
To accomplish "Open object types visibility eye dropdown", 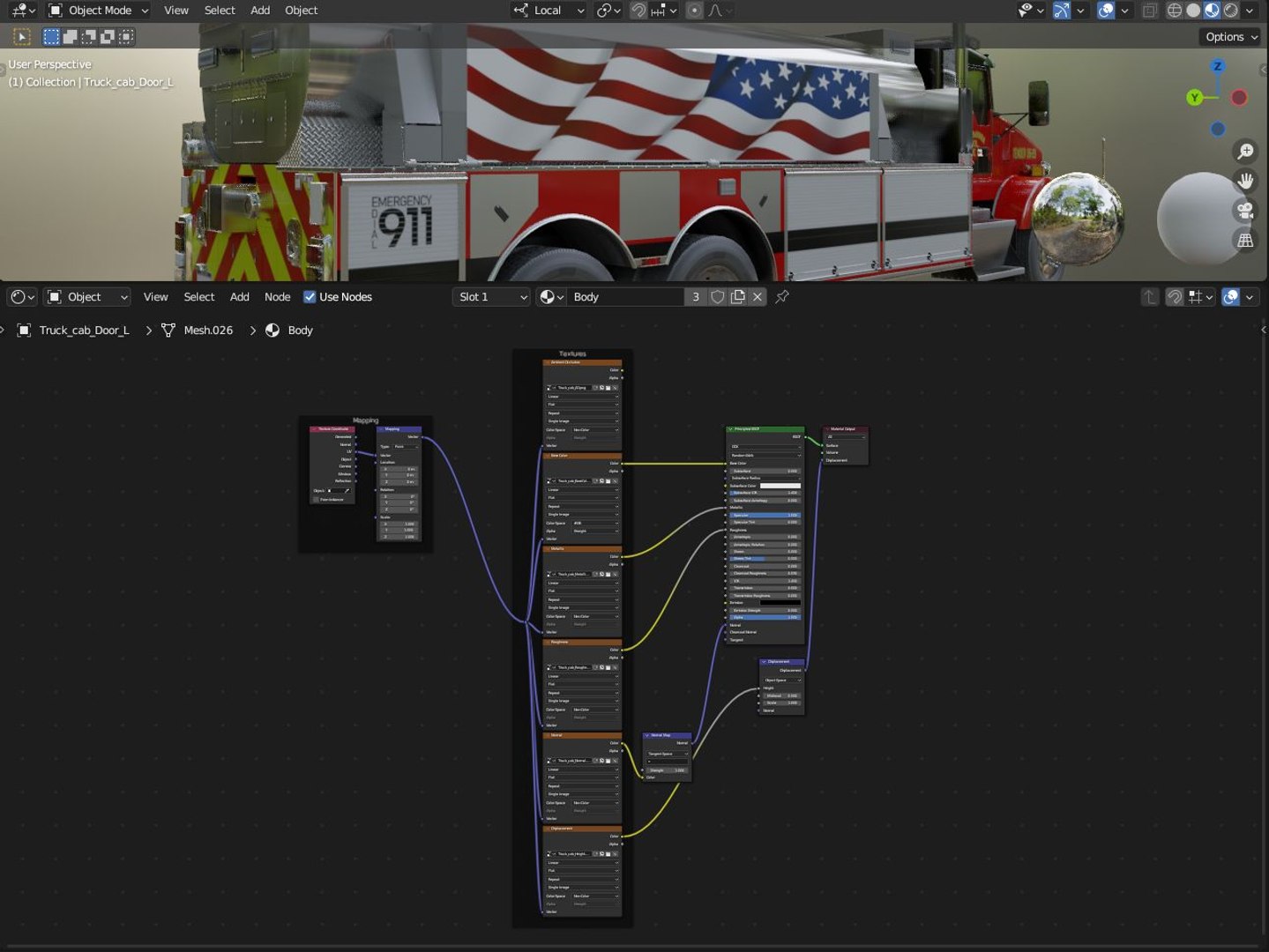I will click(1029, 11).
